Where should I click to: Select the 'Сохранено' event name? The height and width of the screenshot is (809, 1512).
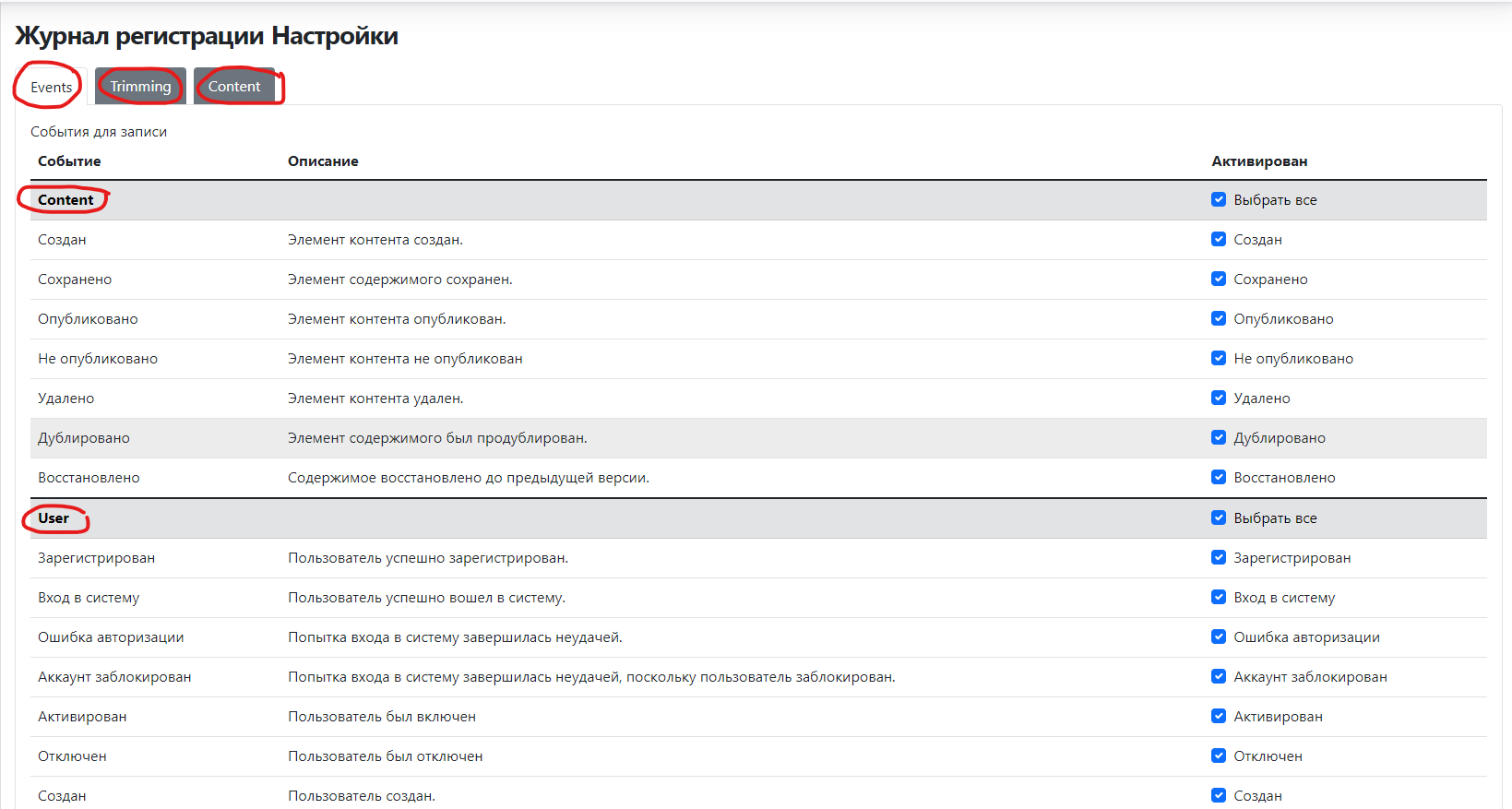pos(75,280)
